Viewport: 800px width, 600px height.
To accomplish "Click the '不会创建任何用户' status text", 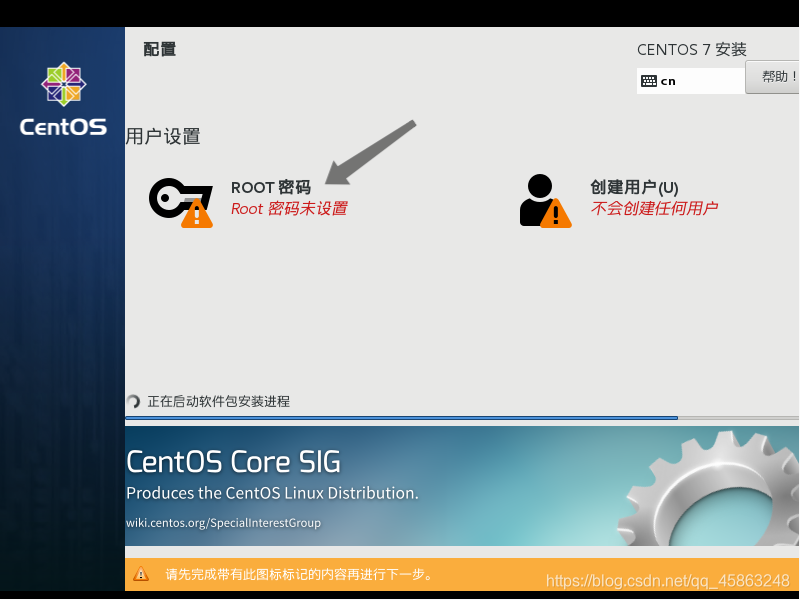I will click(x=654, y=208).
